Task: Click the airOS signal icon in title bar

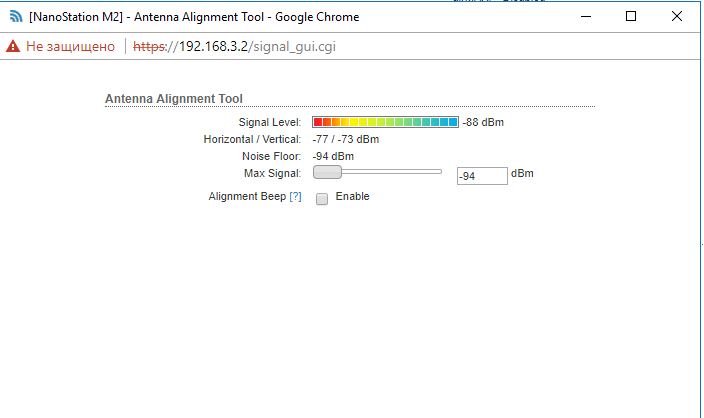Action: coord(16,17)
